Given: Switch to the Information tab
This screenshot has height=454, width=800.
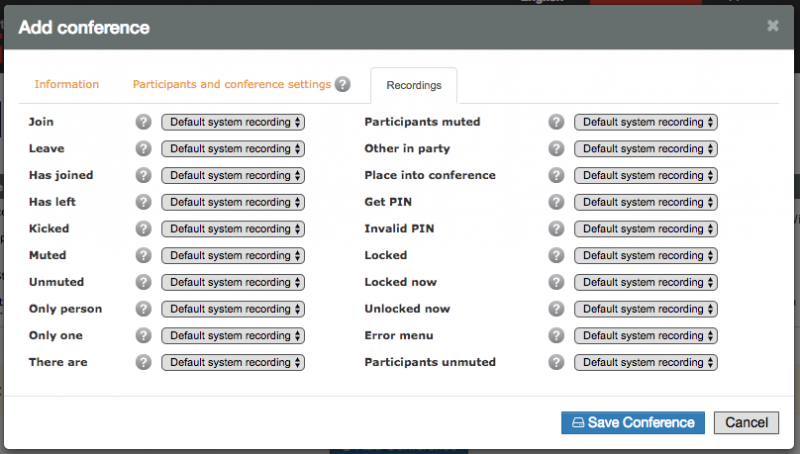Looking at the screenshot, I should tap(66, 84).
